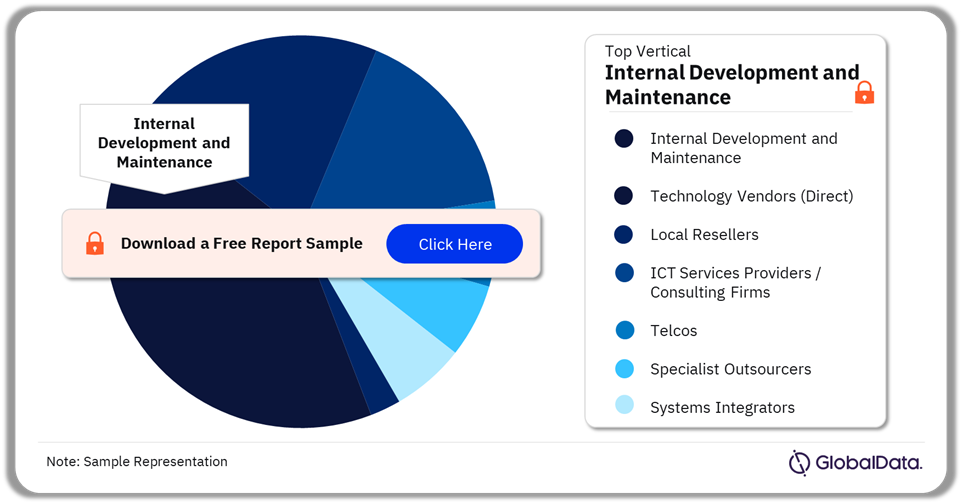962x504 pixels.
Task: Click the 'Click Here' button
Action: click(x=455, y=244)
